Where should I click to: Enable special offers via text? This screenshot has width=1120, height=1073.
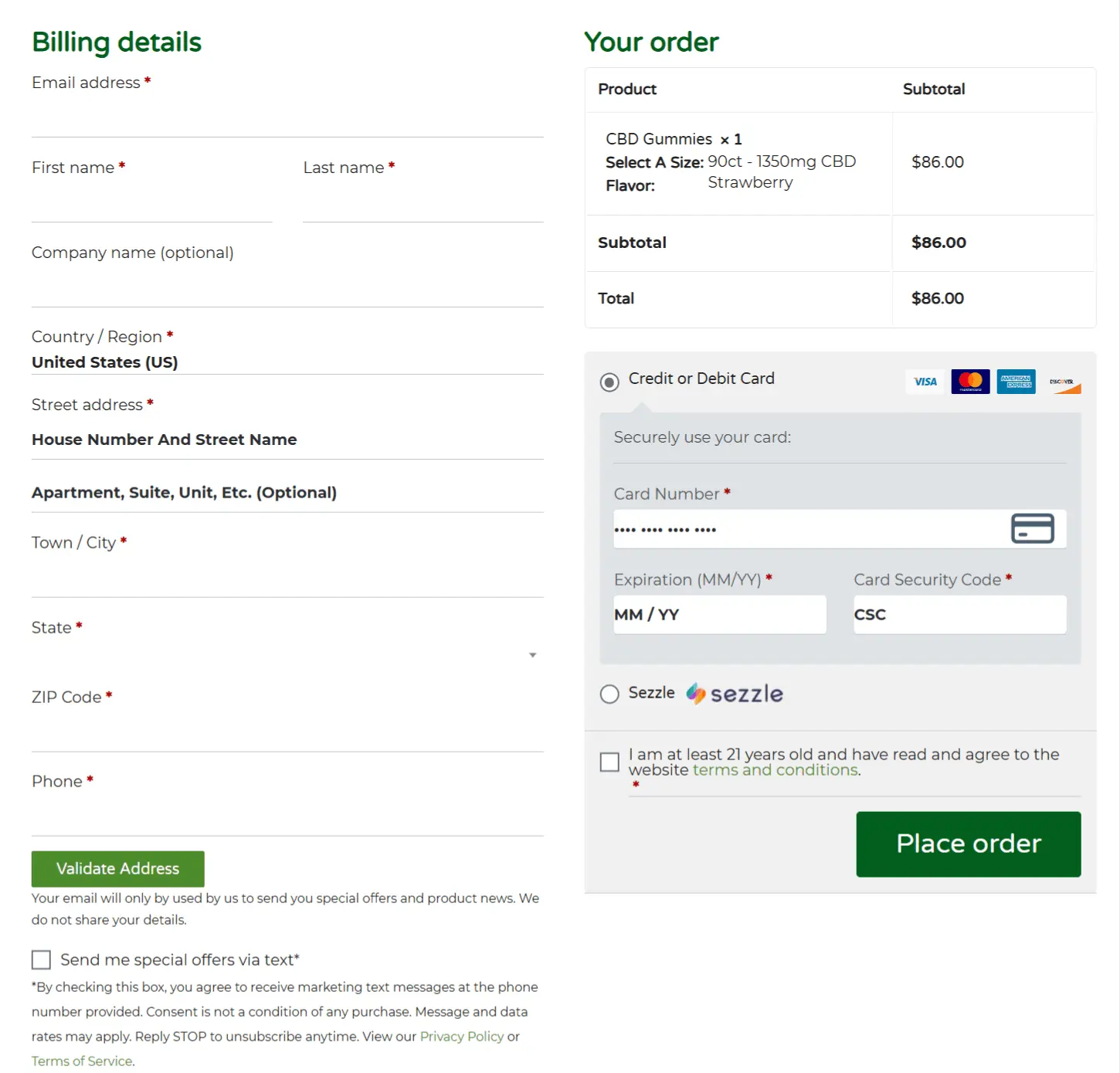41,959
